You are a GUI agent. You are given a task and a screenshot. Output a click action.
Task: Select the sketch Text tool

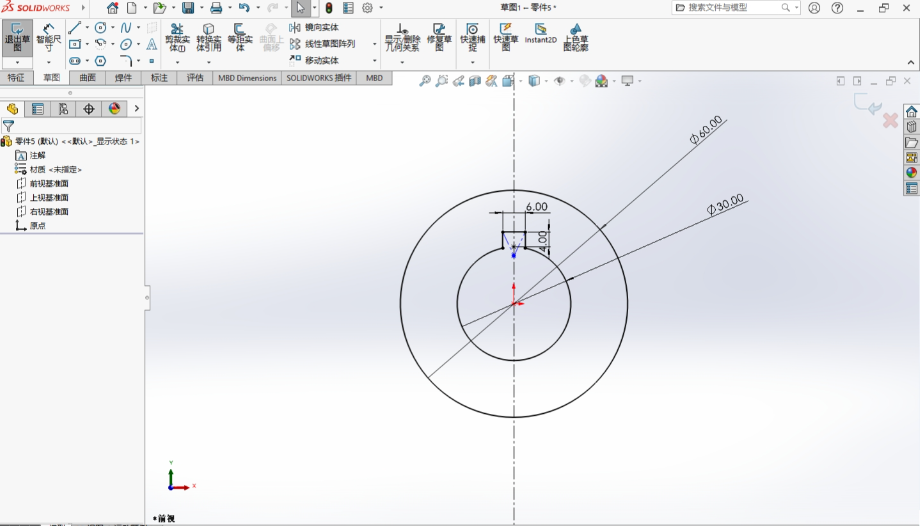point(151,44)
